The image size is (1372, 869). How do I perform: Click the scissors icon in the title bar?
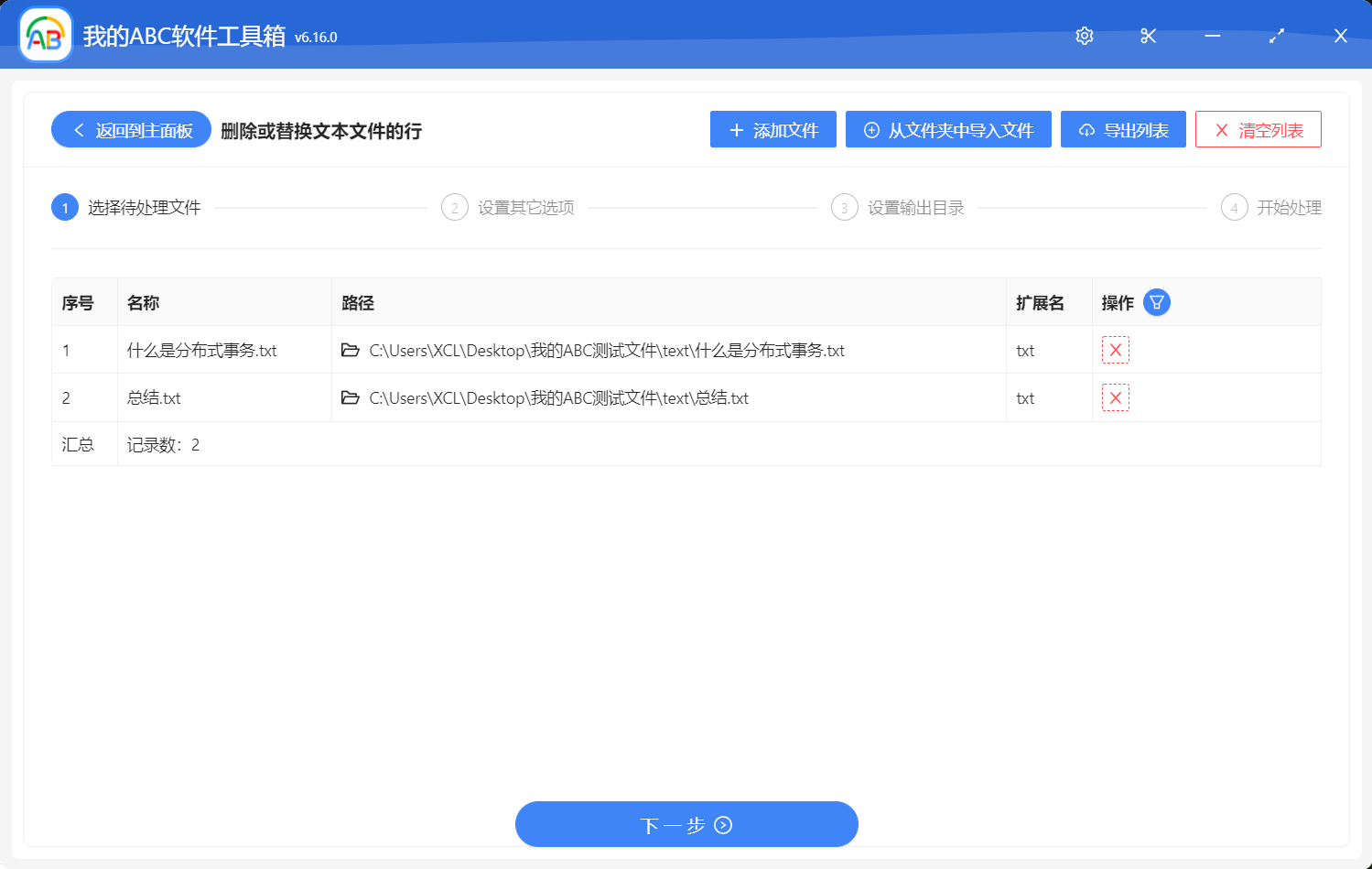pyautogui.click(x=1148, y=36)
